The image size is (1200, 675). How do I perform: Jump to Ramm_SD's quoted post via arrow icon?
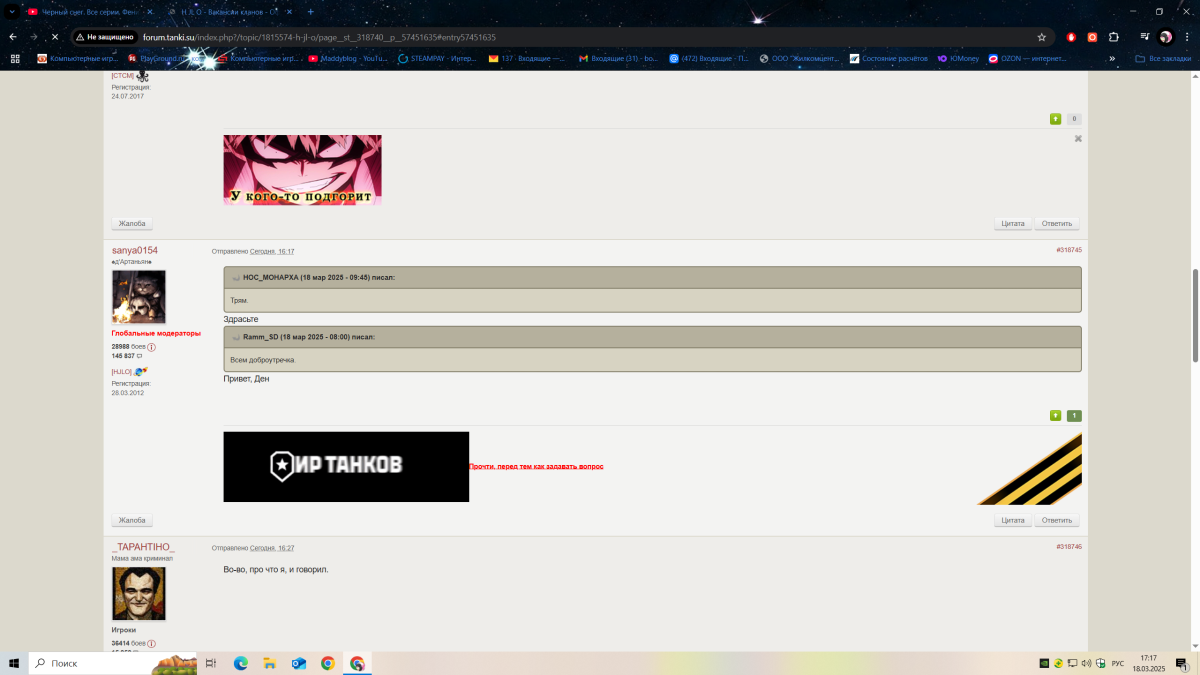(x=236, y=337)
